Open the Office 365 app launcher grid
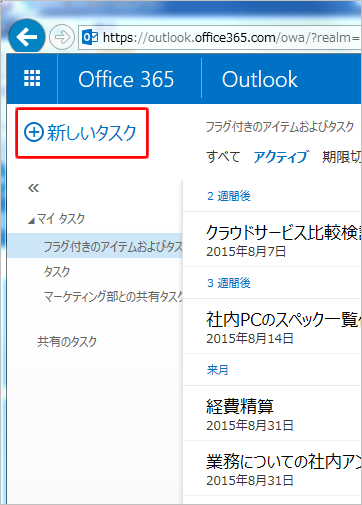Viewport: 362px width, 505px height. point(32,79)
